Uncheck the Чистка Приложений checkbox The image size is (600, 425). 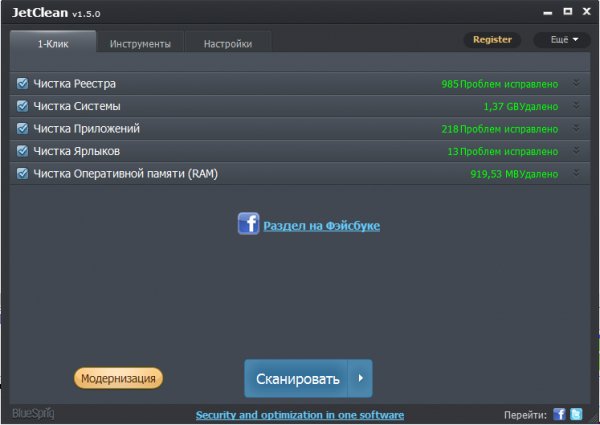point(23,129)
